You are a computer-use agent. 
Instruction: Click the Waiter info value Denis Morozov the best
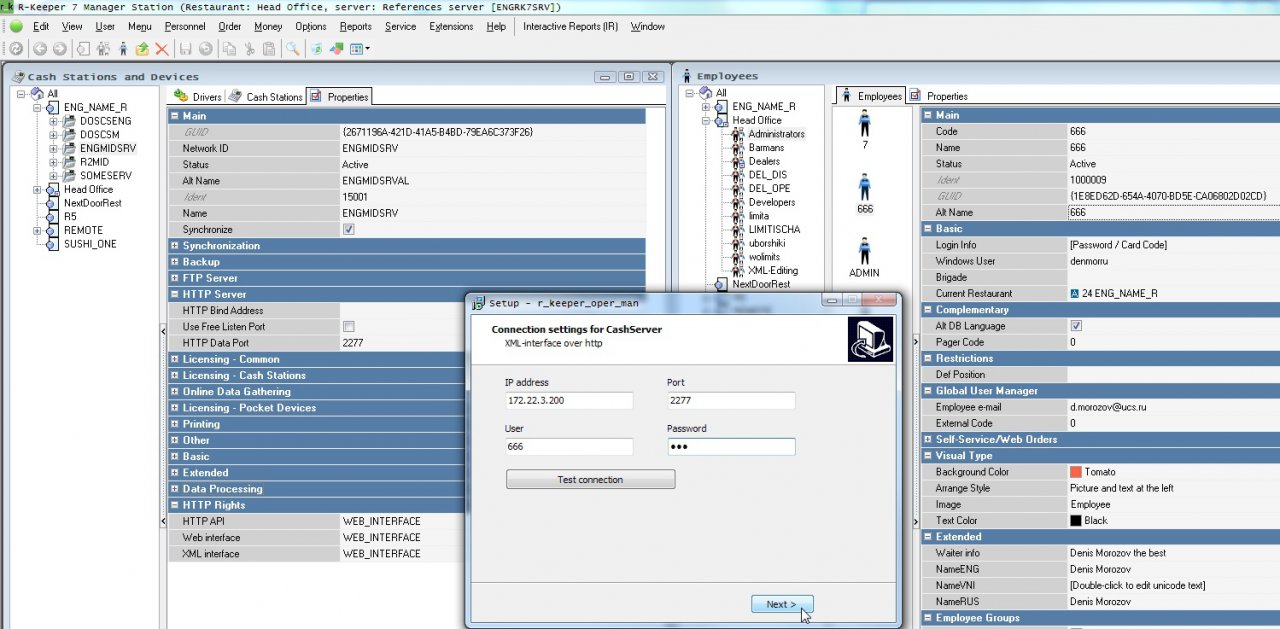click(x=1118, y=553)
